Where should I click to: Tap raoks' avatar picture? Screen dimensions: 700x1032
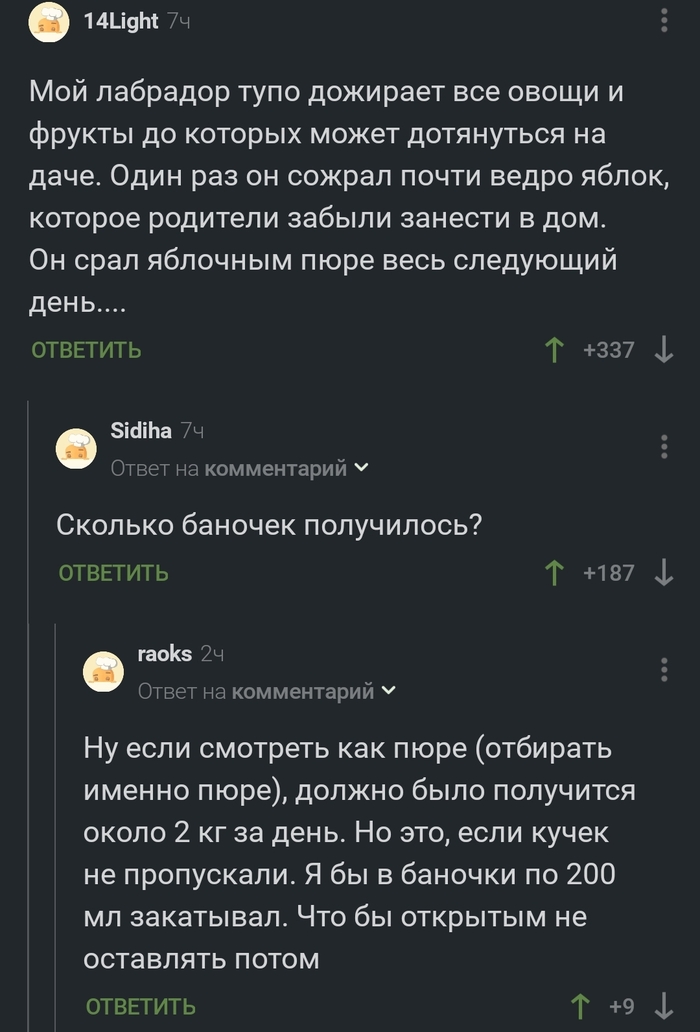[102, 671]
